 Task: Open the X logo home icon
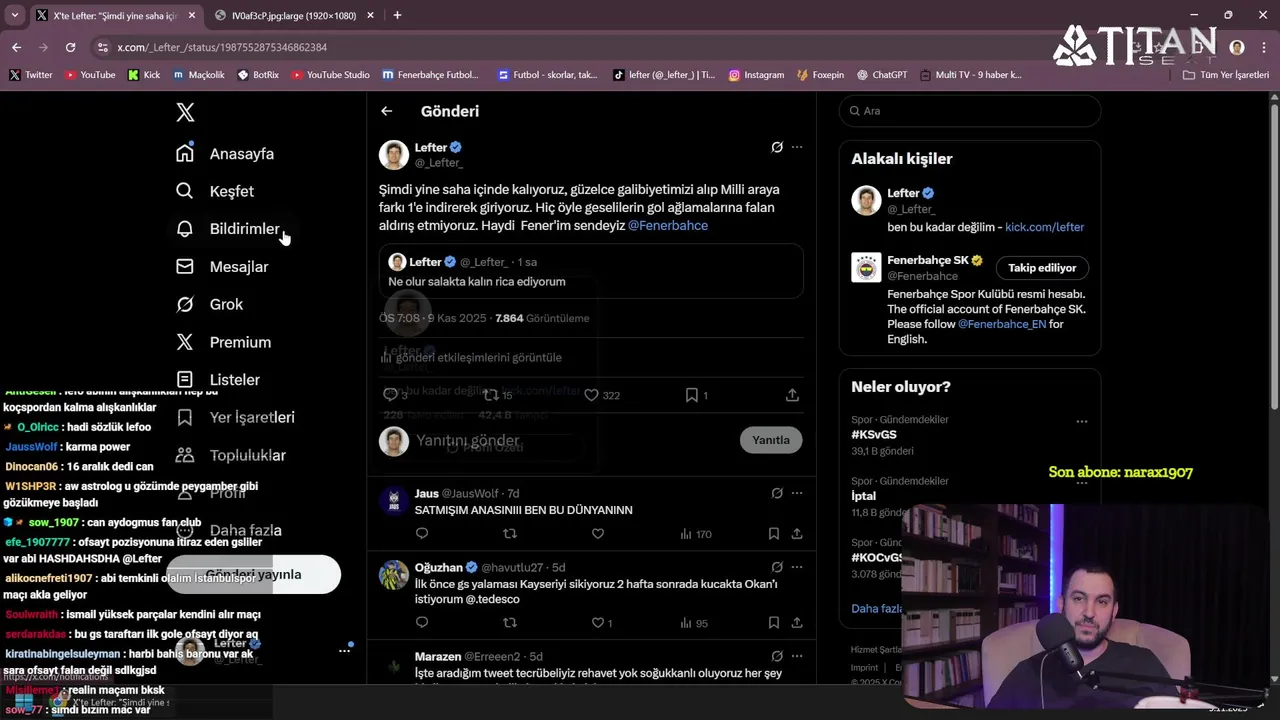185,112
